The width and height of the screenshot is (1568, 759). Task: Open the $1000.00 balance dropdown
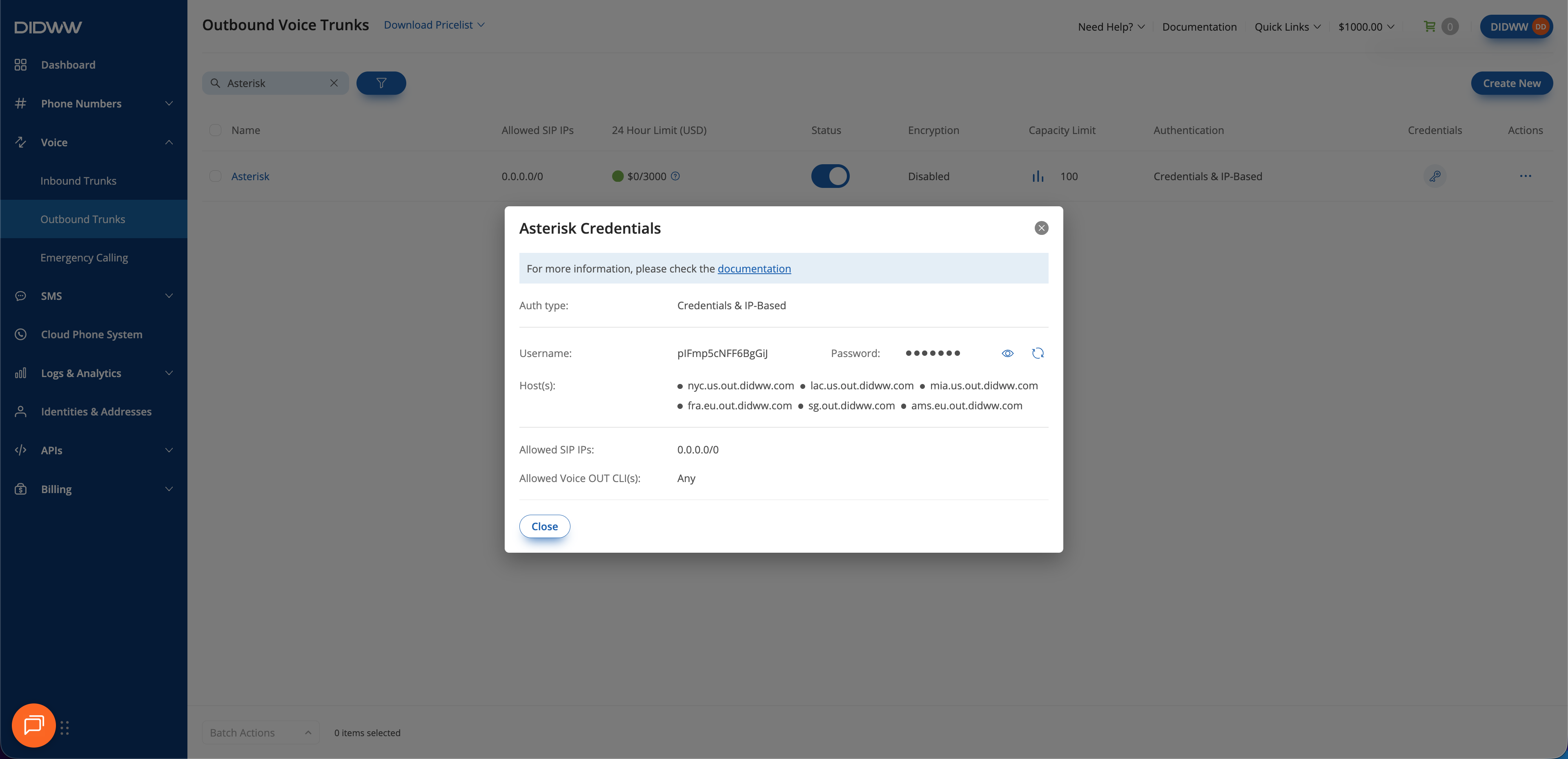pyautogui.click(x=1366, y=27)
